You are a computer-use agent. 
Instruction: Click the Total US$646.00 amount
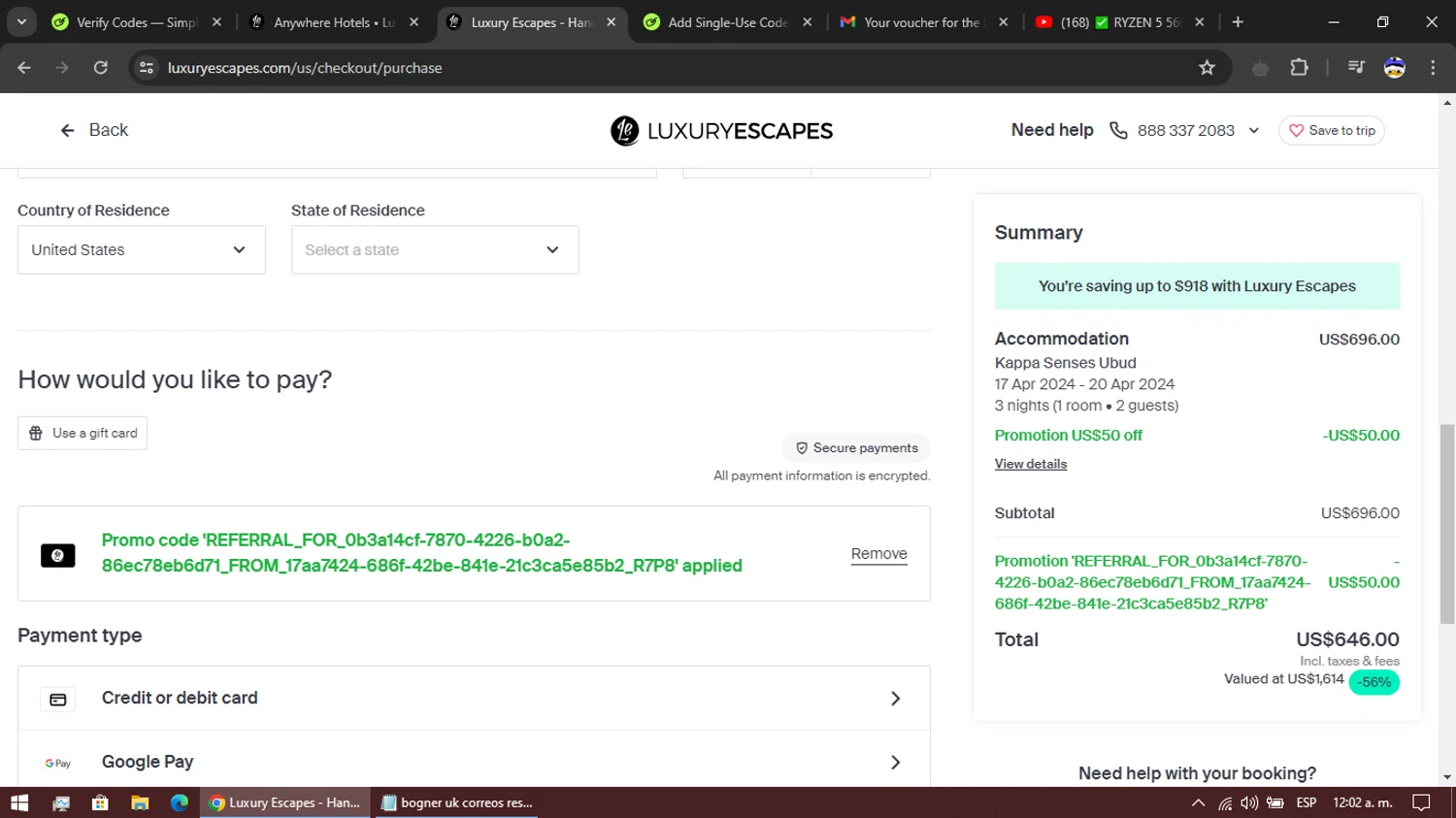pos(1347,639)
